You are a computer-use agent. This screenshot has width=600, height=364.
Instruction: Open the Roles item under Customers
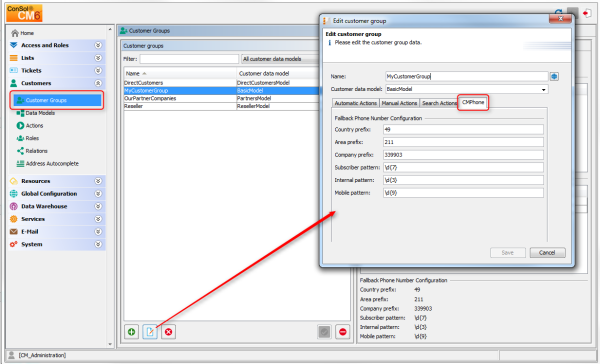coord(28,138)
